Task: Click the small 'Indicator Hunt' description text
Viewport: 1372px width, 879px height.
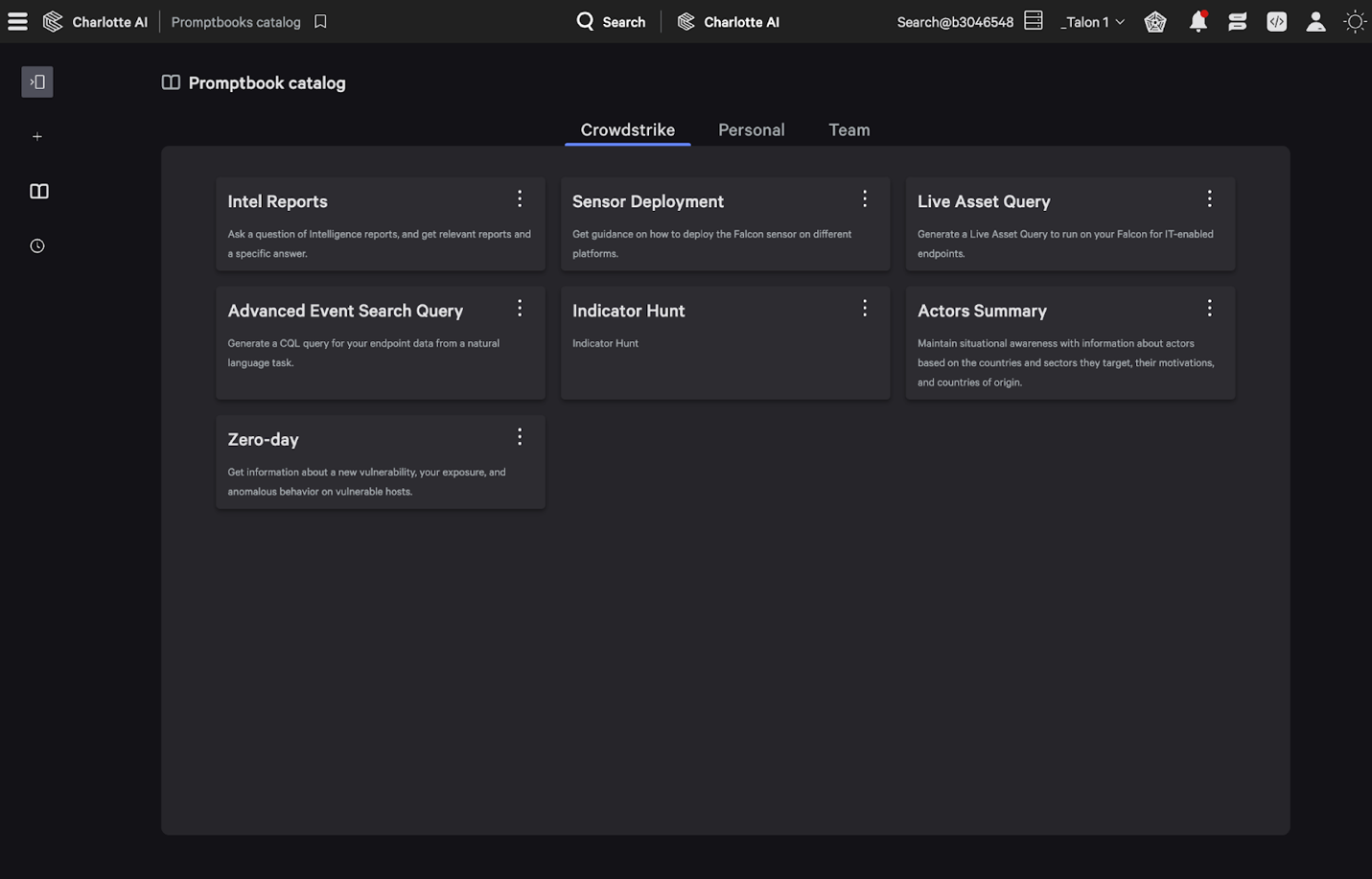Action: pyautogui.click(x=605, y=343)
